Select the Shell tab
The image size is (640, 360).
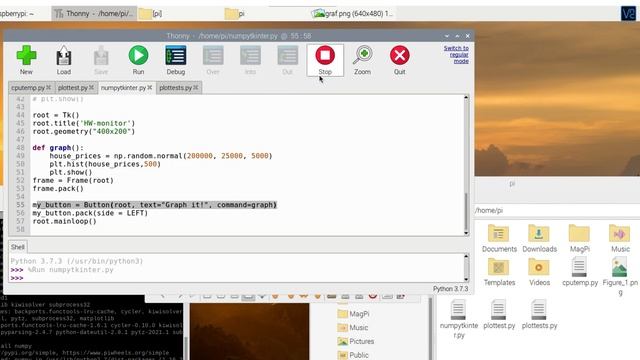(x=18, y=247)
